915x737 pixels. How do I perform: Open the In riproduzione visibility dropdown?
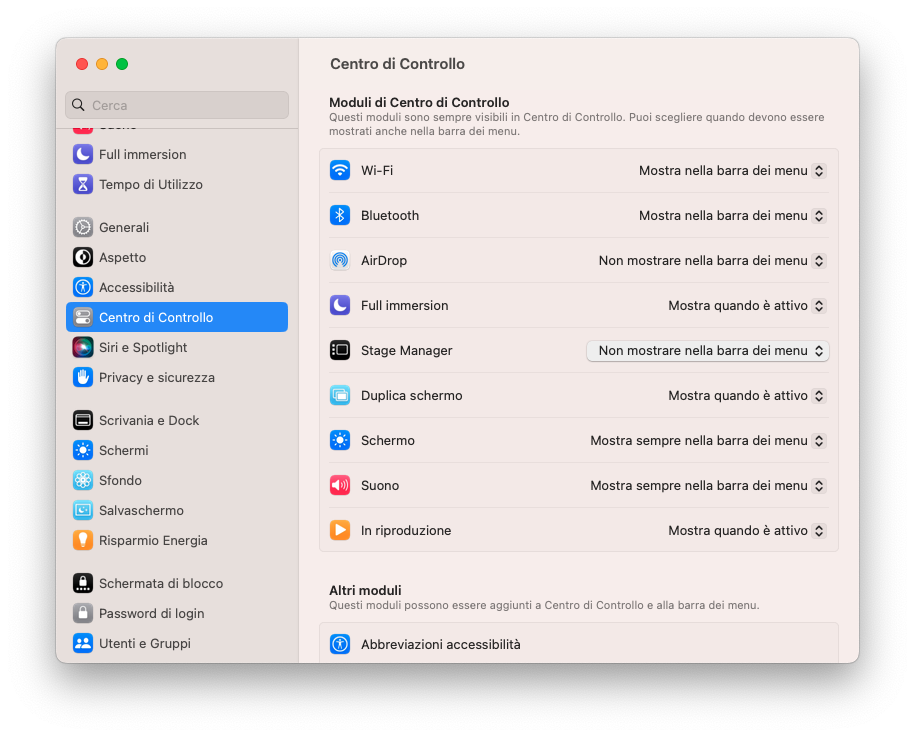pyautogui.click(x=747, y=530)
